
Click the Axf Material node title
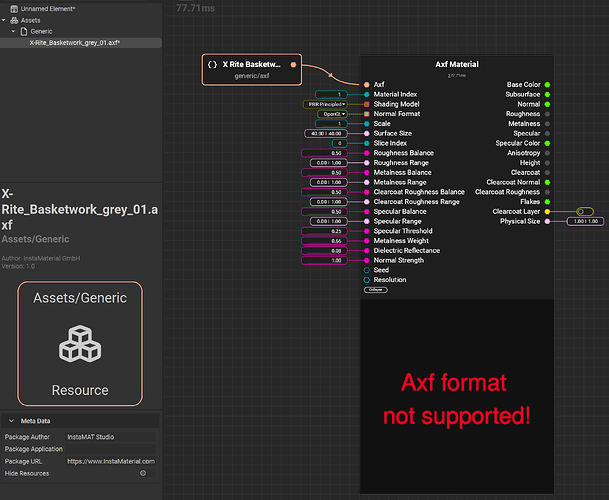[457, 64]
